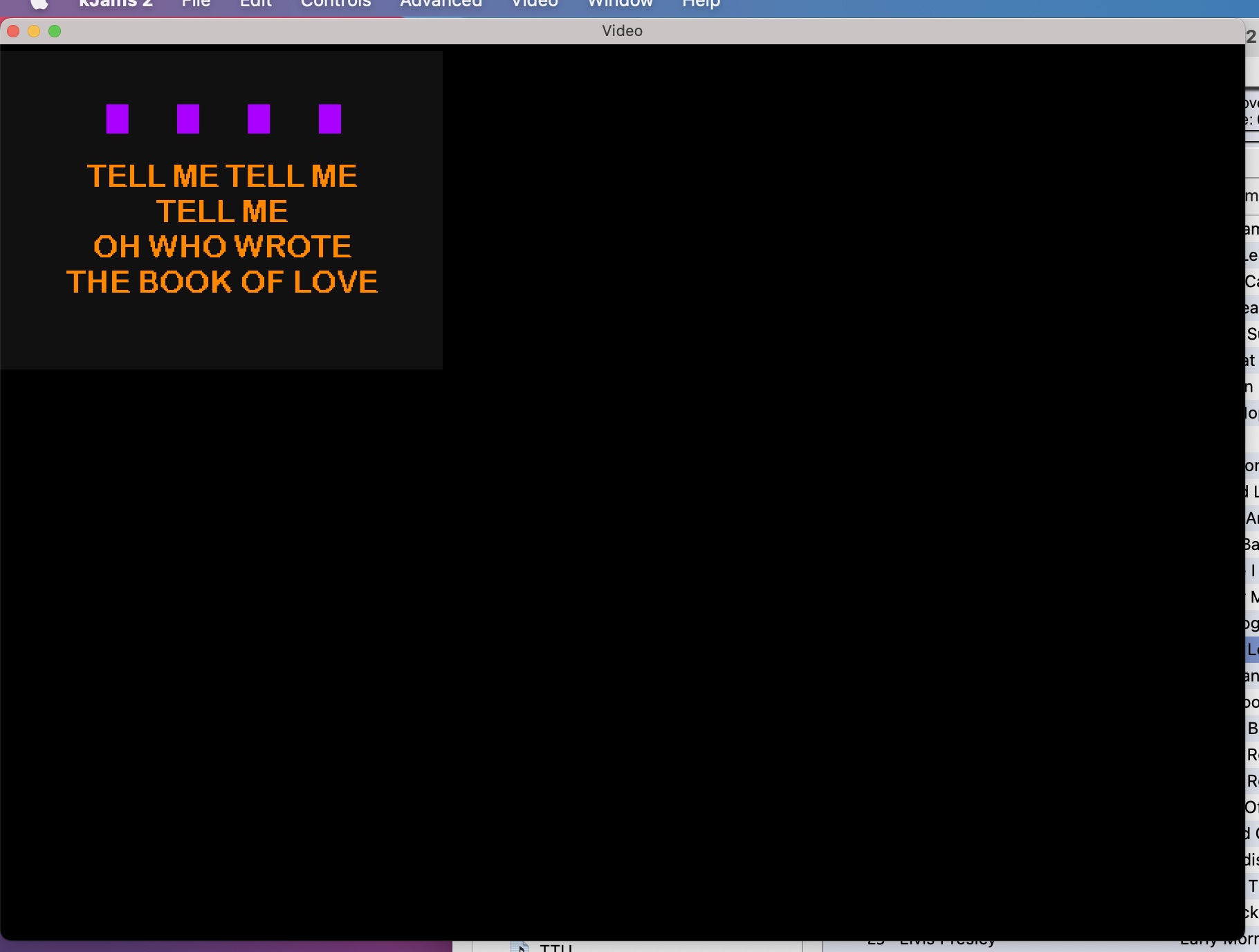The height and width of the screenshot is (952, 1259).
Task: Click the lyric line "OH WHO WROTE"
Action: (x=222, y=247)
